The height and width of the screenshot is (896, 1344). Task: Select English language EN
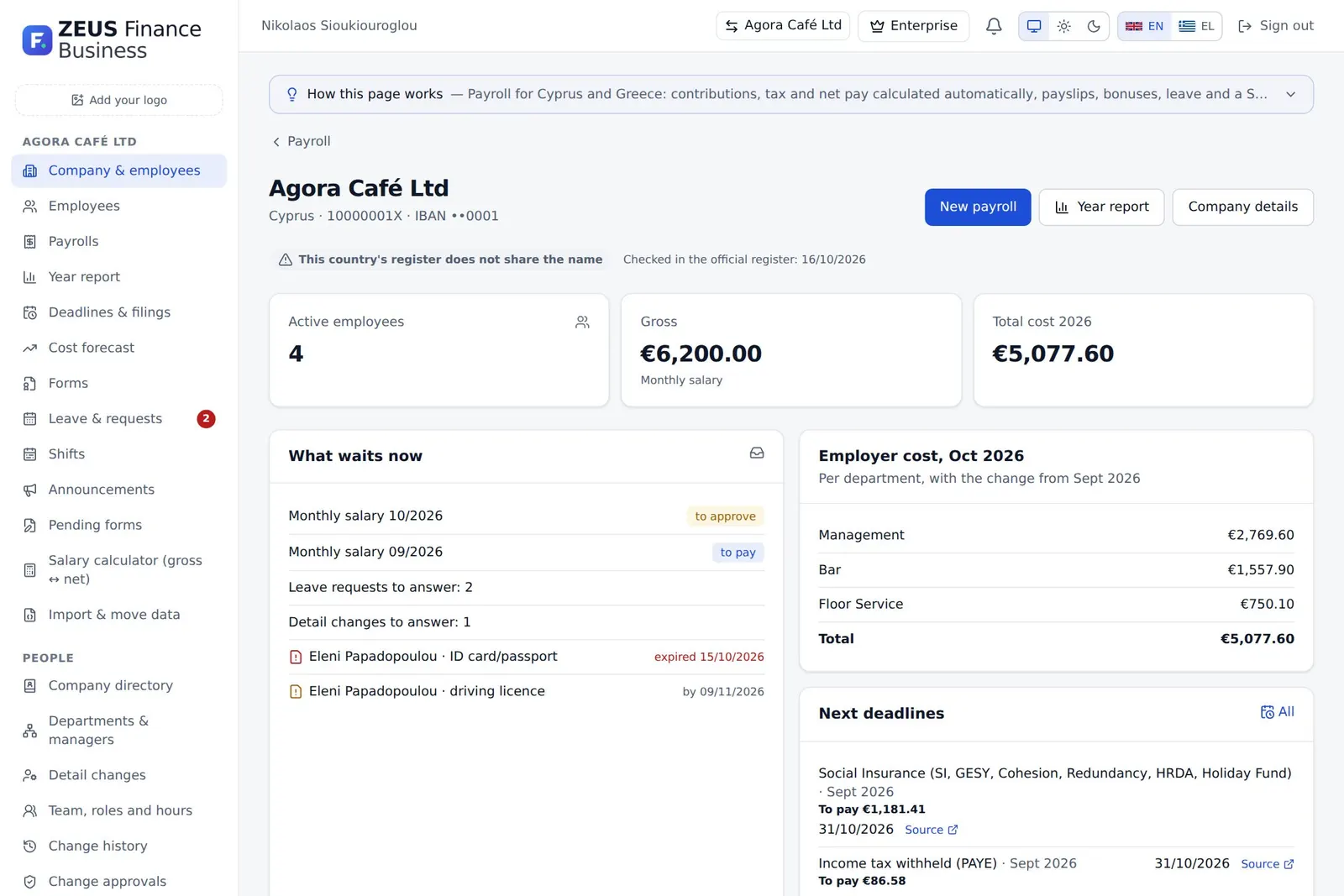(x=1144, y=26)
